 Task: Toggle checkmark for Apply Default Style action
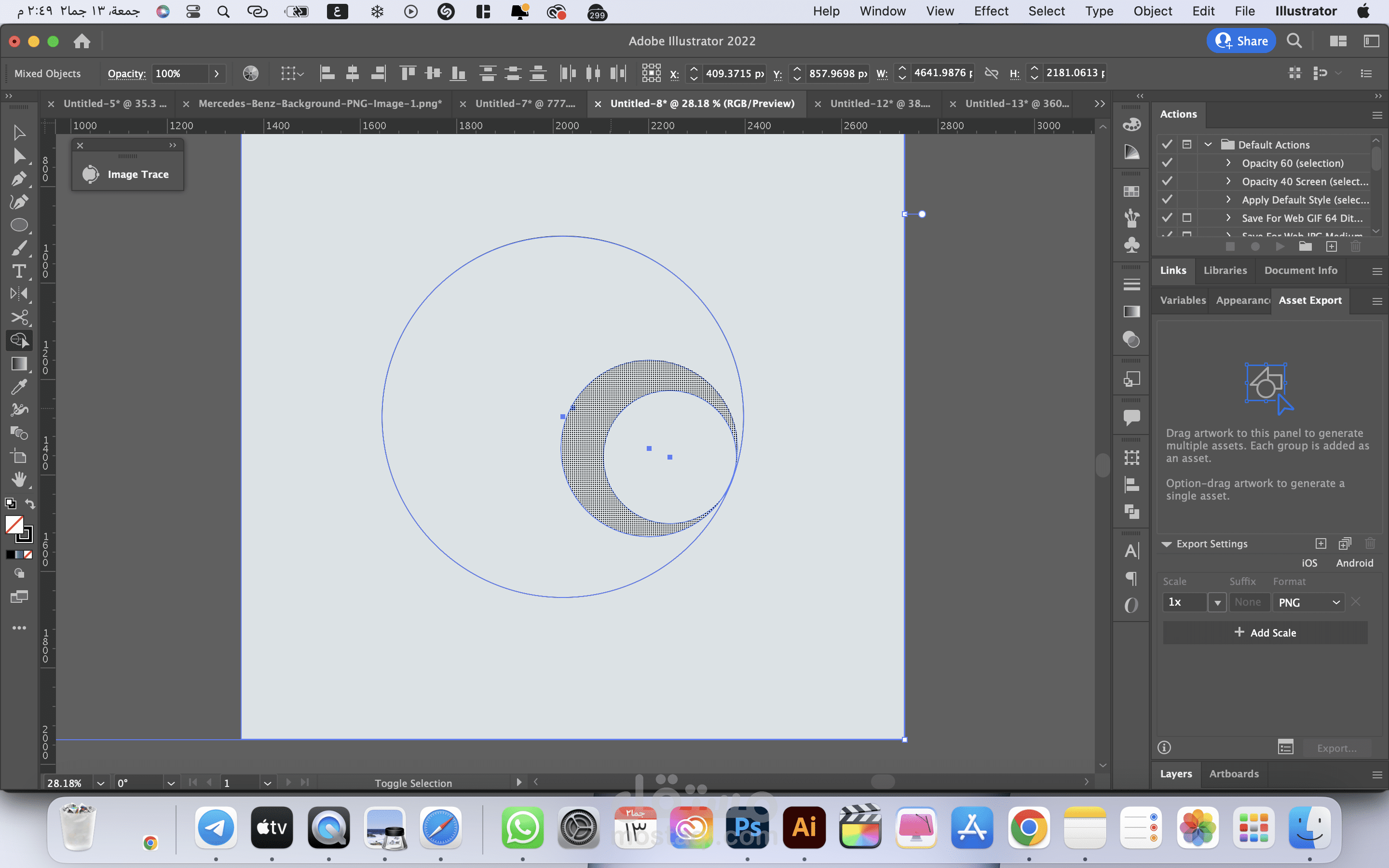(1167, 200)
